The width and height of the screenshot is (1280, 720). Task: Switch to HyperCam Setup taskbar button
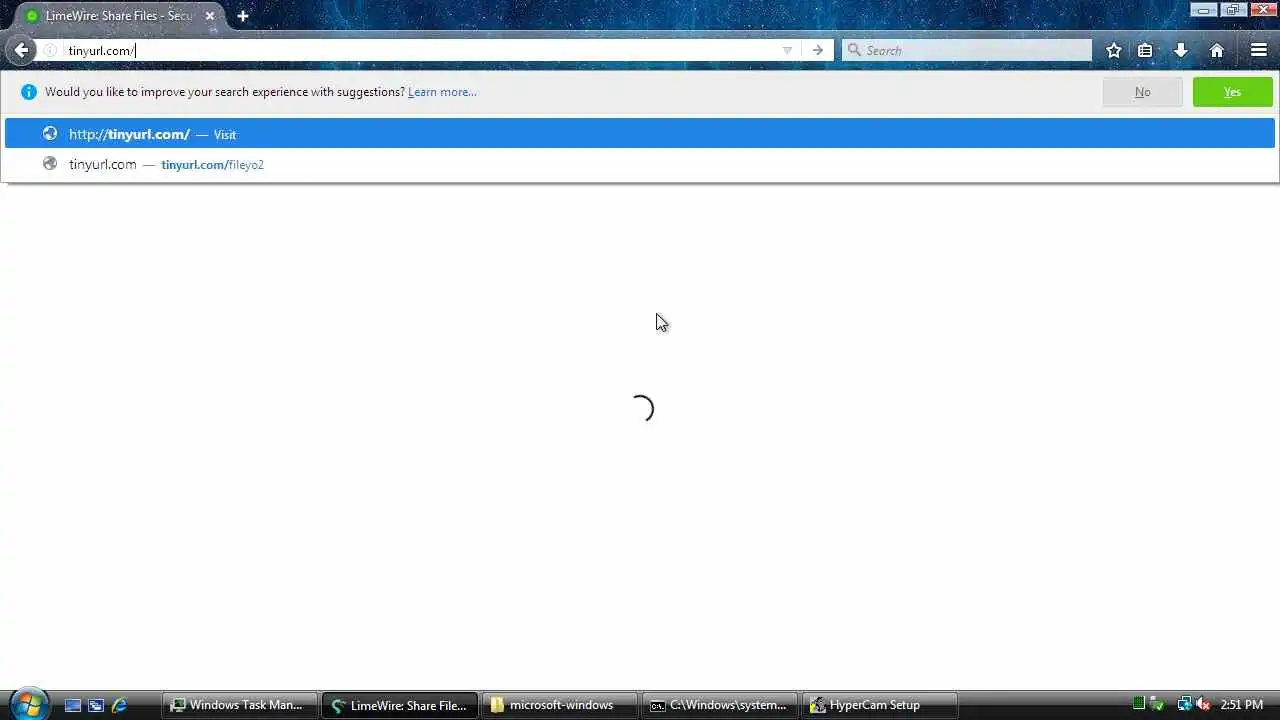point(879,705)
